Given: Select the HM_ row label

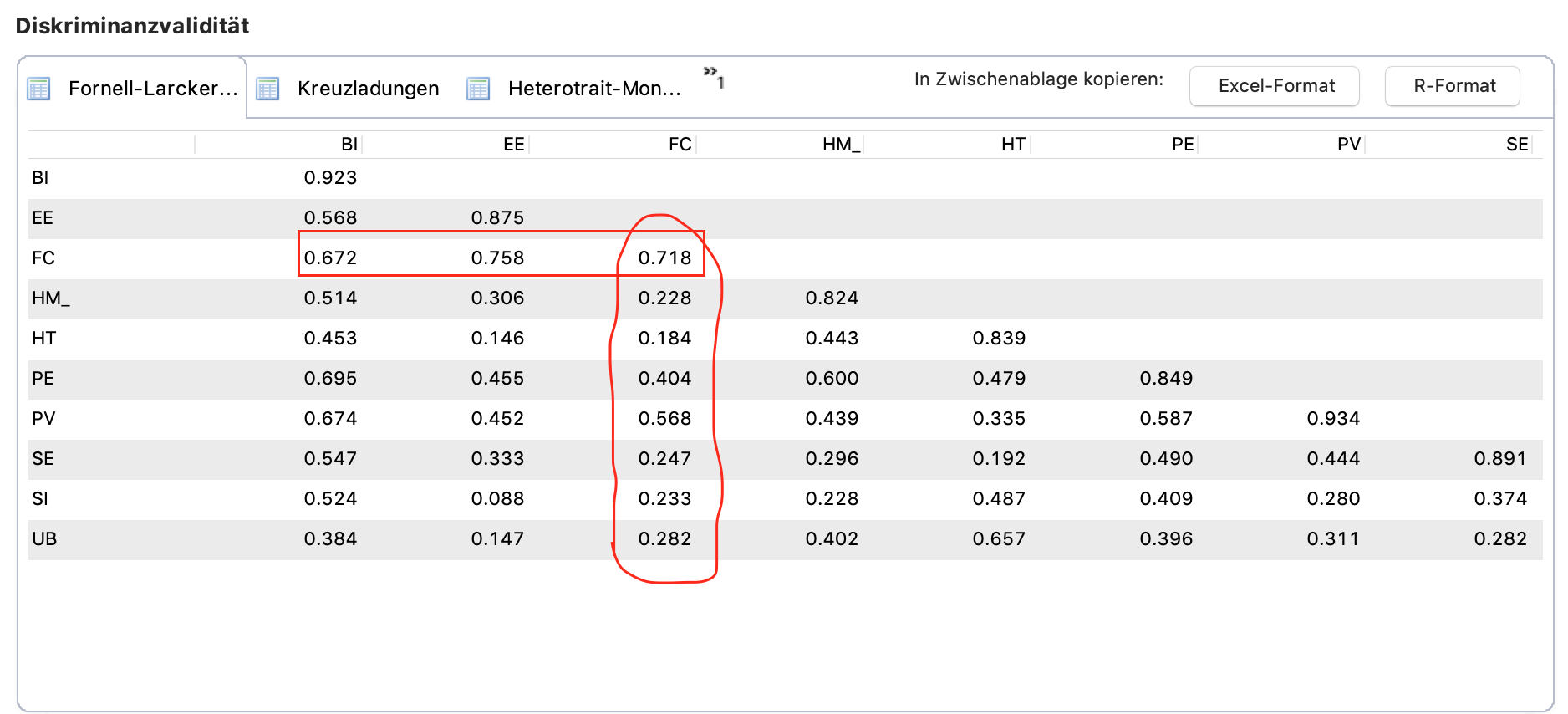Looking at the screenshot, I should tap(51, 298).
